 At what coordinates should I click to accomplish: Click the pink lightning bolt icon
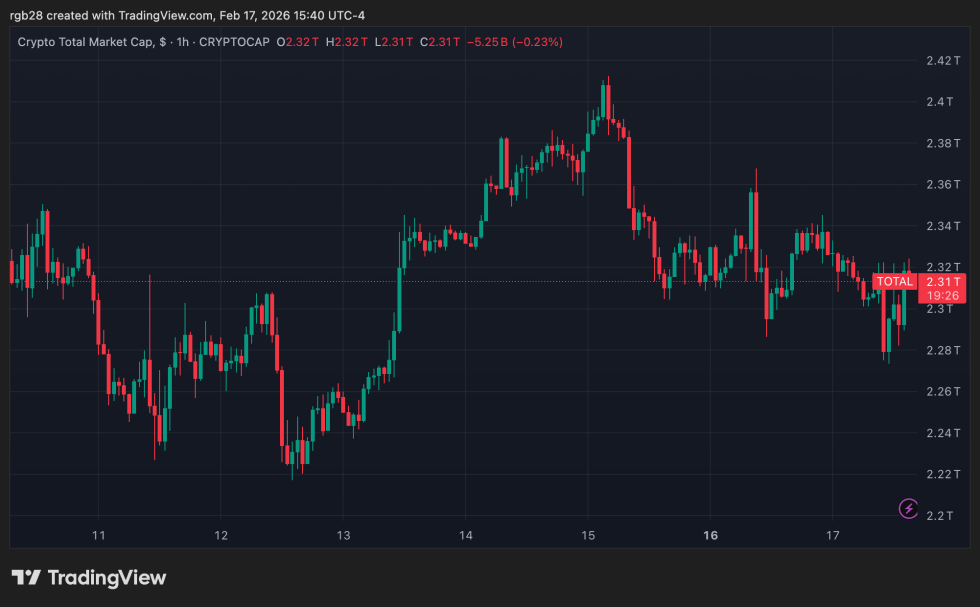click(909, 509)
